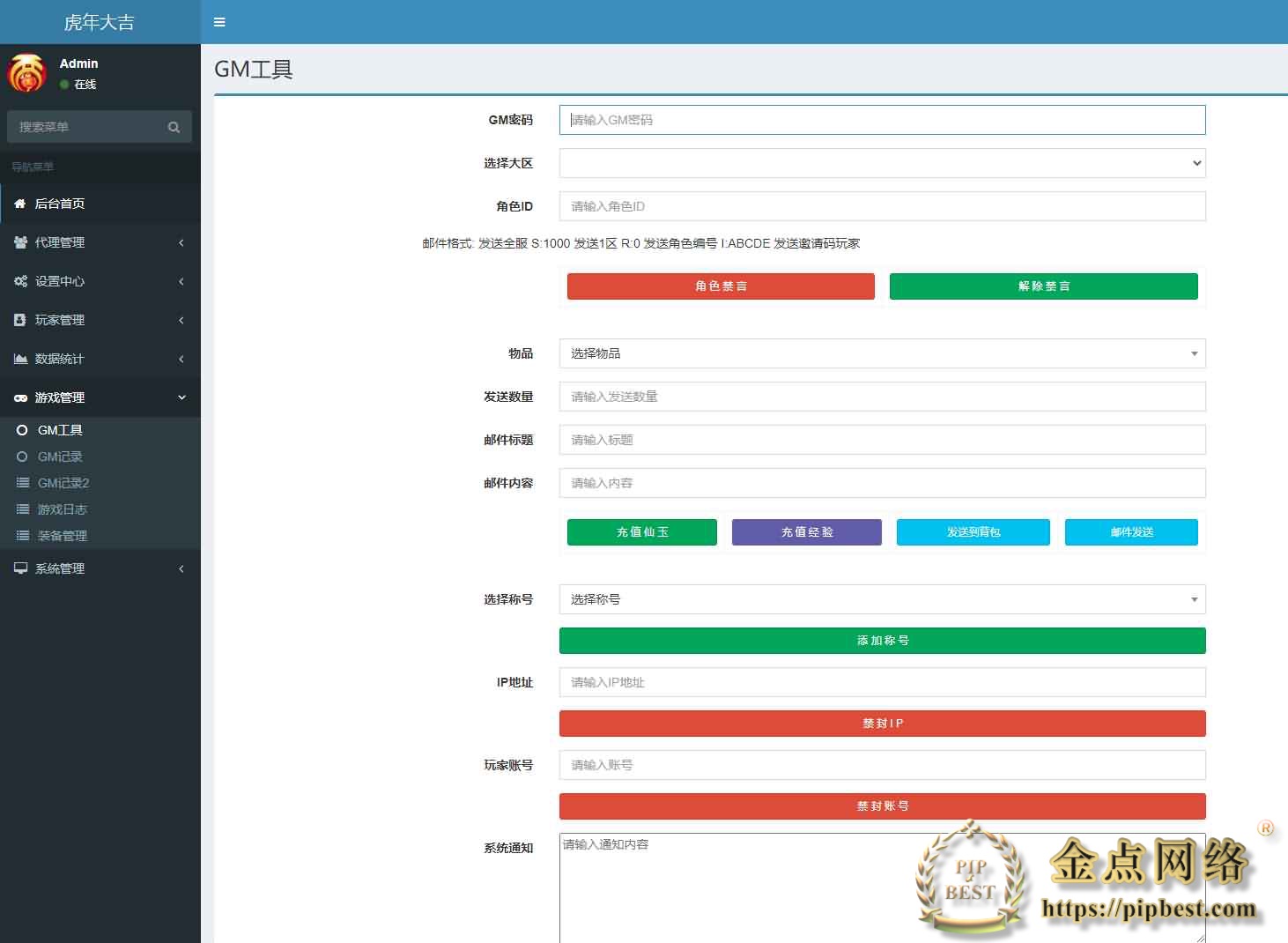Click the red 角色禁言 button
Screen dimensions: 1288x943
coord(721,286)
